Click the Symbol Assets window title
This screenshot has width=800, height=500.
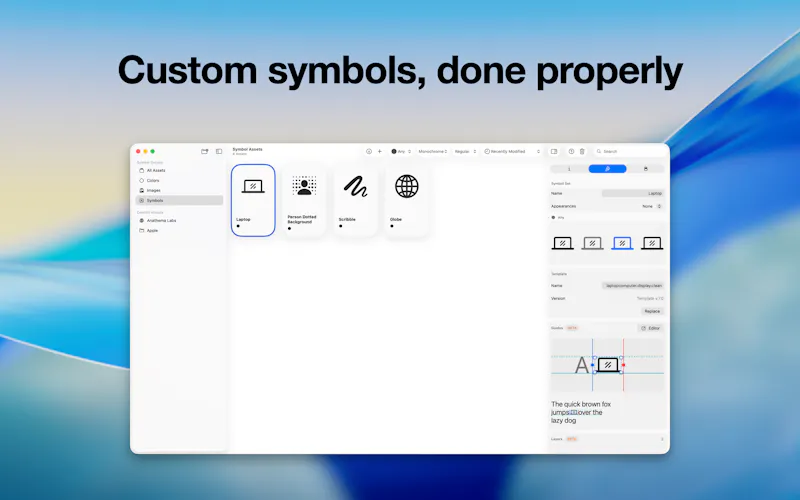(x=247, y=149)
